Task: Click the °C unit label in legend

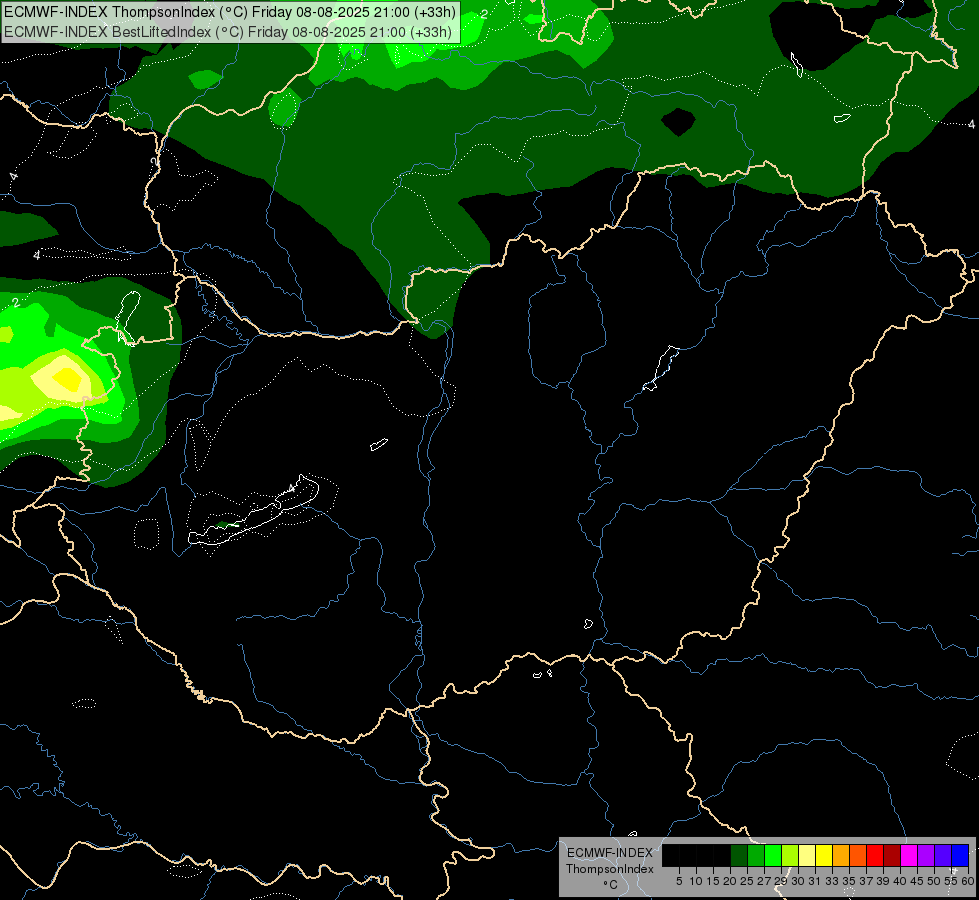Action: pos(611,884)
